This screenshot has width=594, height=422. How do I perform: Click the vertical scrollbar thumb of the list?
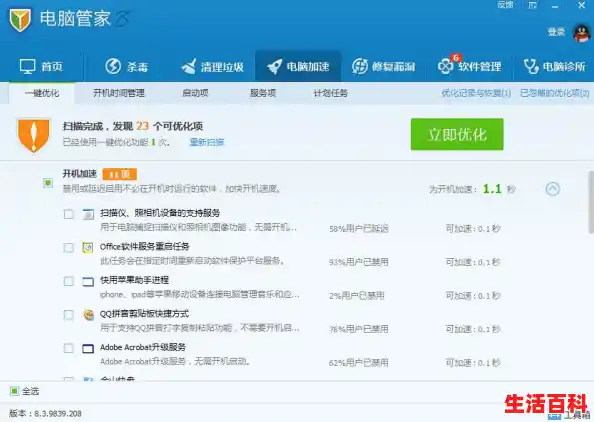click(x=591, y=201)
